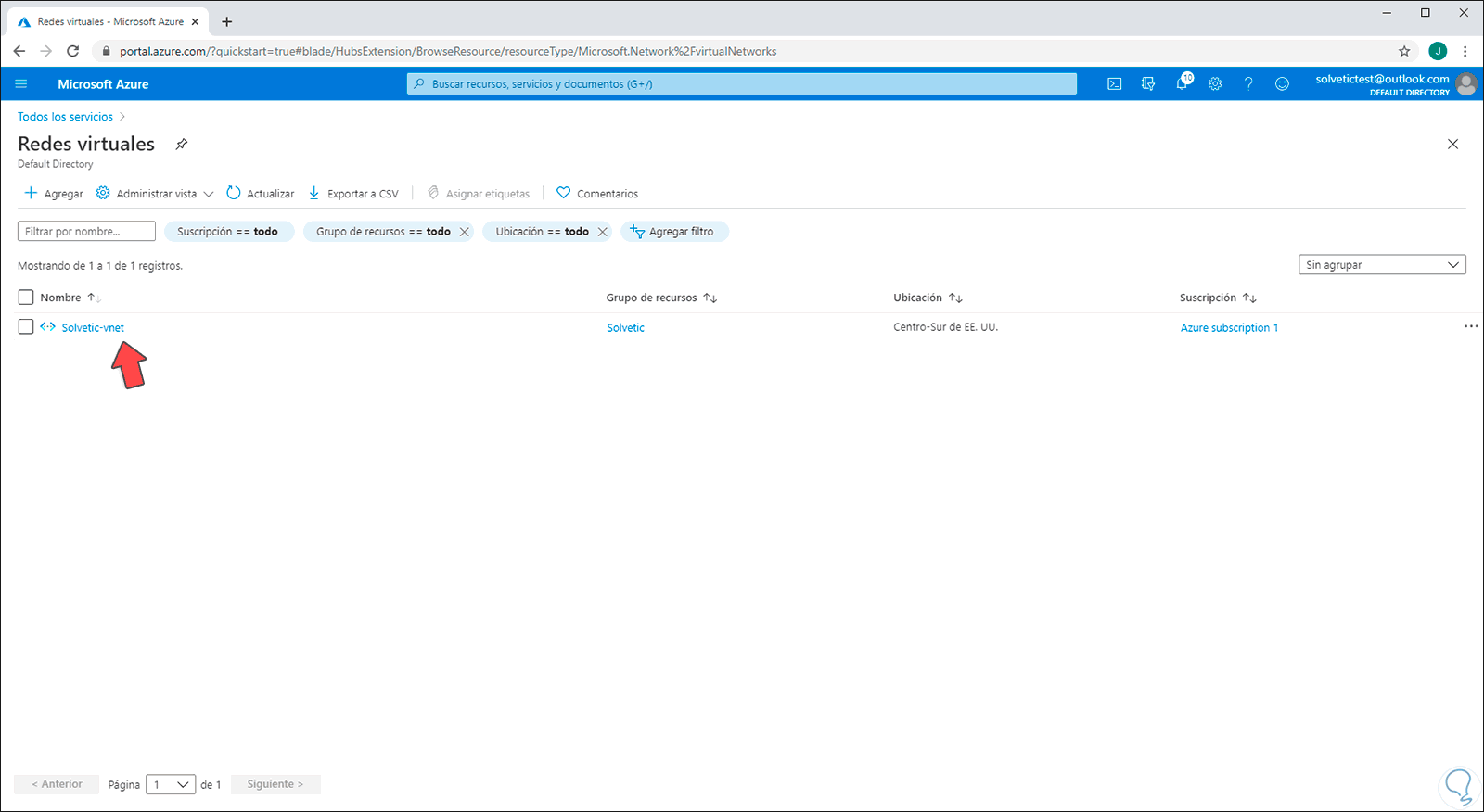Remove the Grupo de recursos filter
1484x812 pixels.
click(465, 232)
